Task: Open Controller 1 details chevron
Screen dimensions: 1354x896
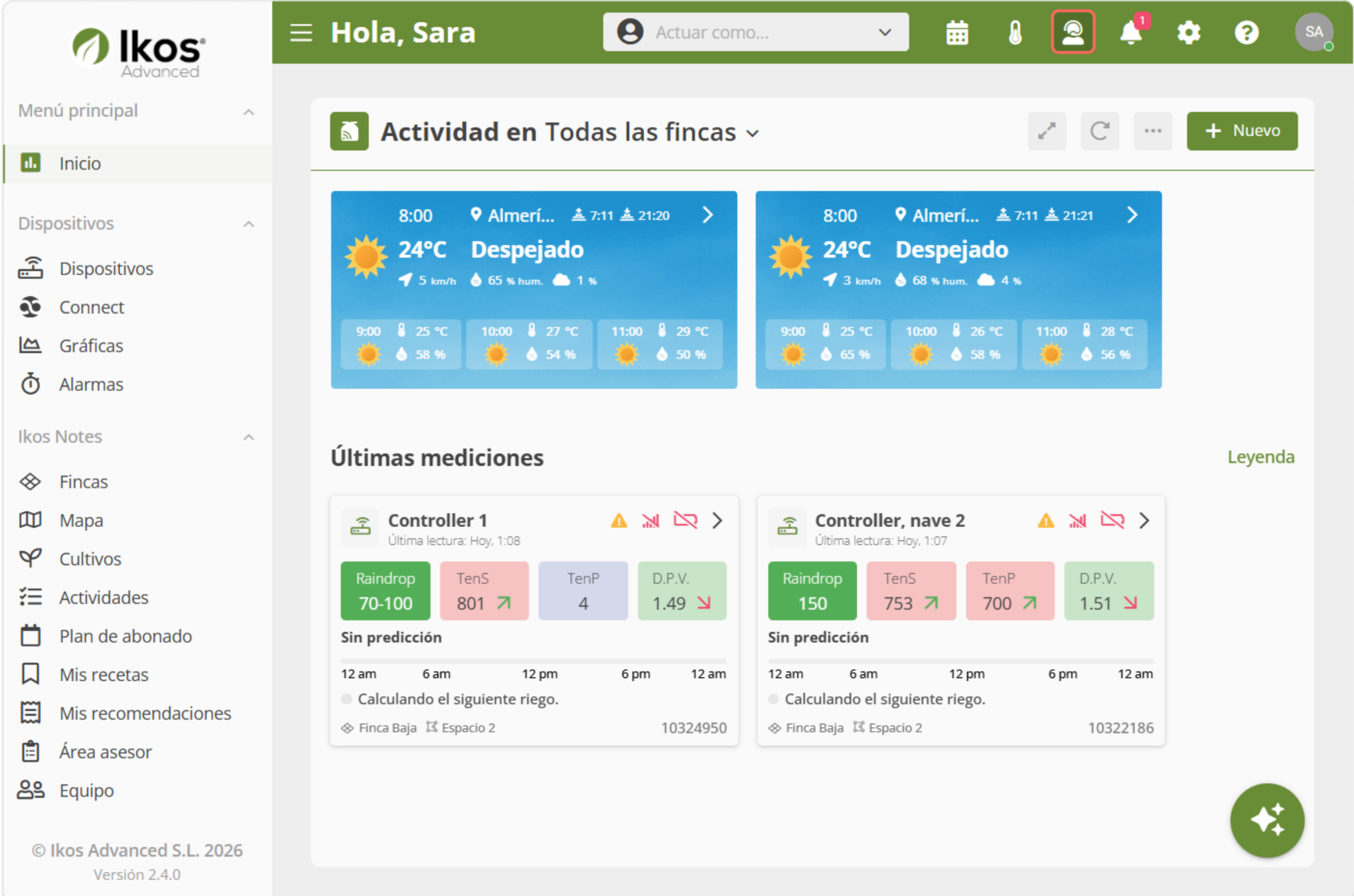Action: click(717, 521)
